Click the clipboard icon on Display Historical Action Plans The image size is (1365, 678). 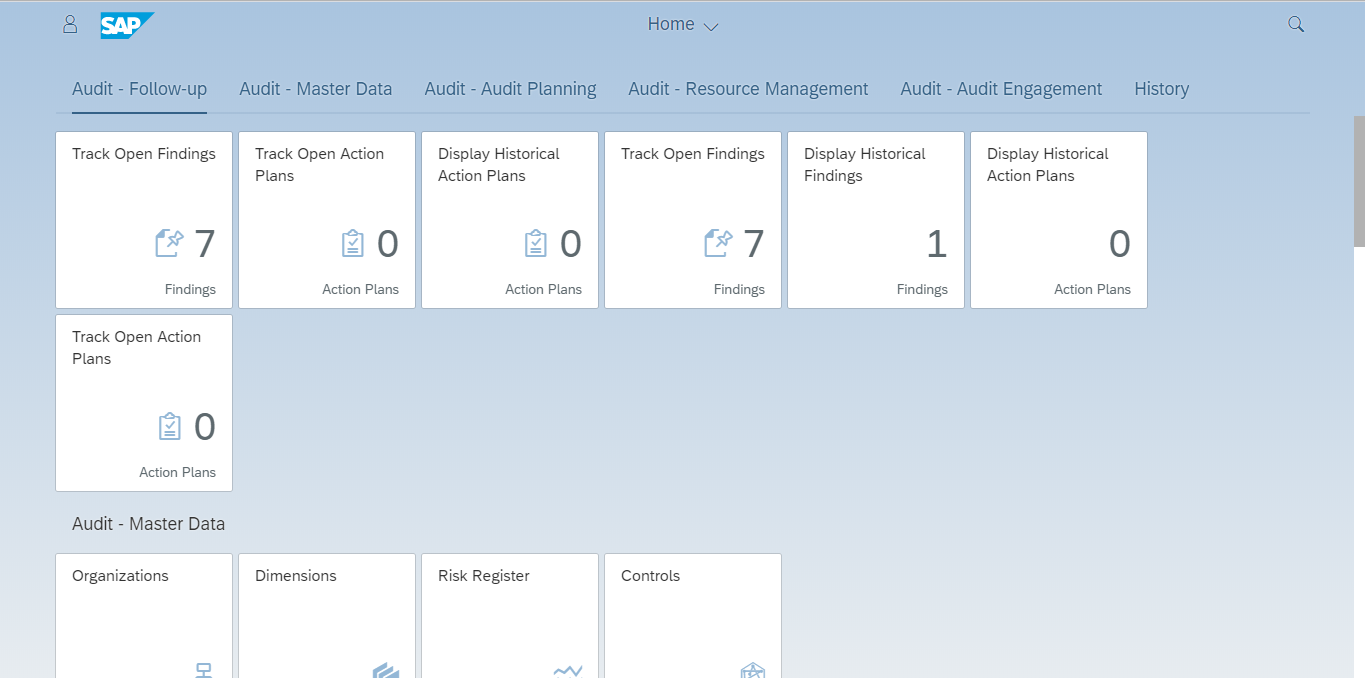(x=536, y=242)
